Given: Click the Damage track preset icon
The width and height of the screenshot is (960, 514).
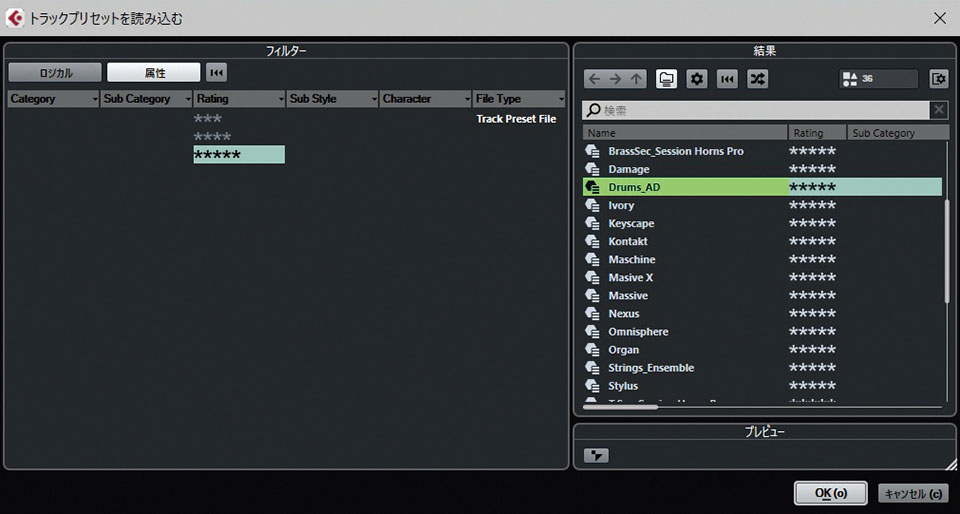Looking at the screenshot, I should (x=592, y=169).
